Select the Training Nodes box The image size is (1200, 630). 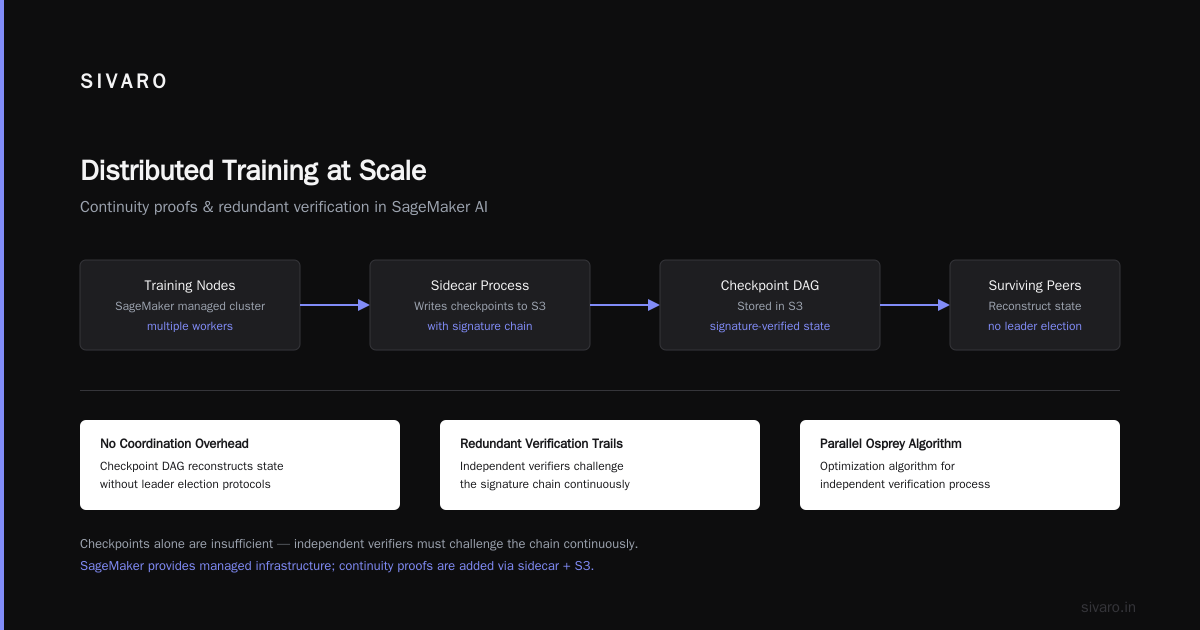tap(190, 305)
